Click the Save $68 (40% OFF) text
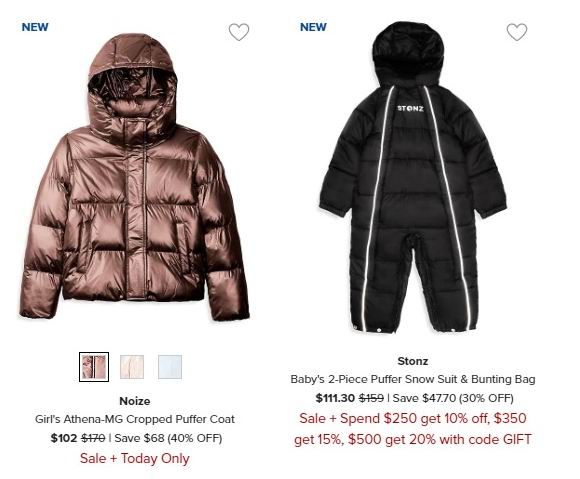 tap(168, 438)
